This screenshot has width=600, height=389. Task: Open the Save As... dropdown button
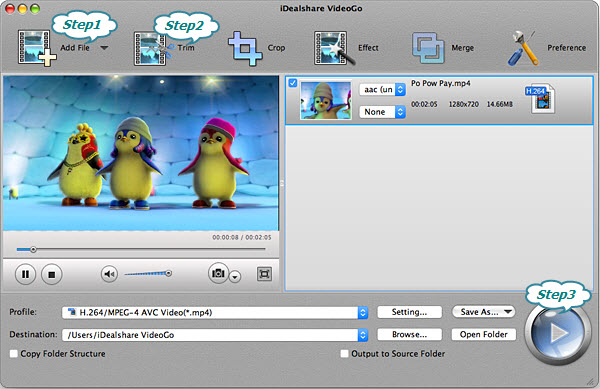tap(484, 312)
